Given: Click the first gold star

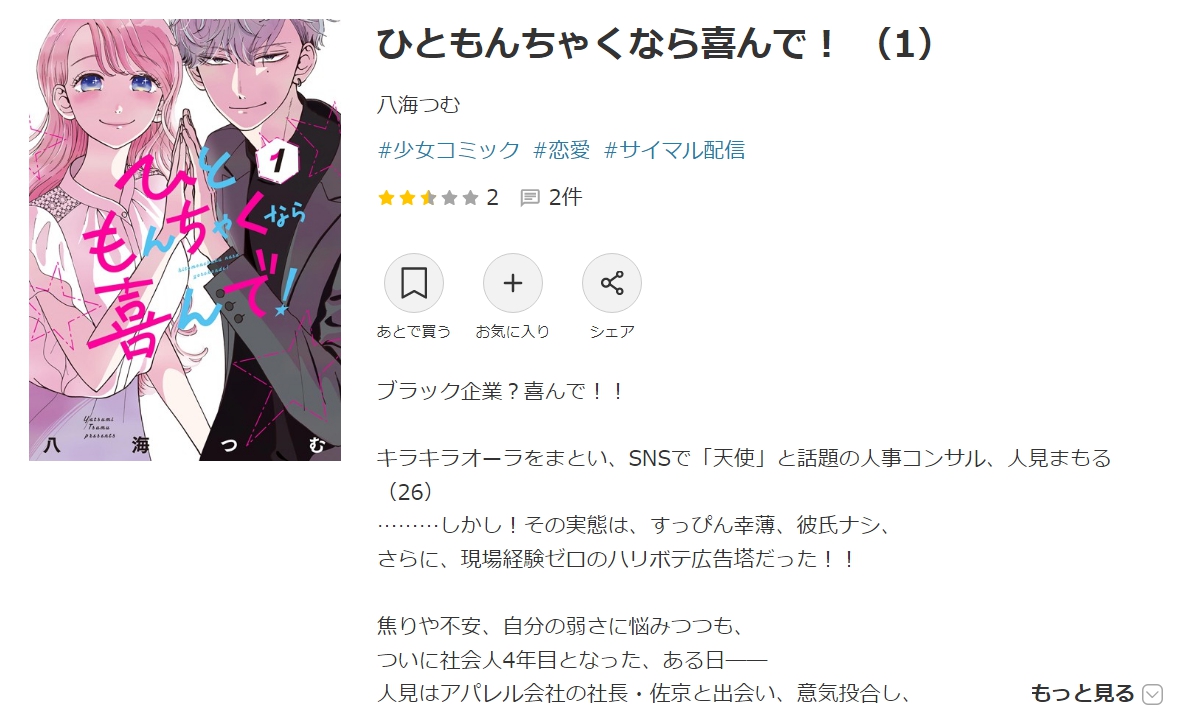Looking at the screenshot, I should (386, 198).
